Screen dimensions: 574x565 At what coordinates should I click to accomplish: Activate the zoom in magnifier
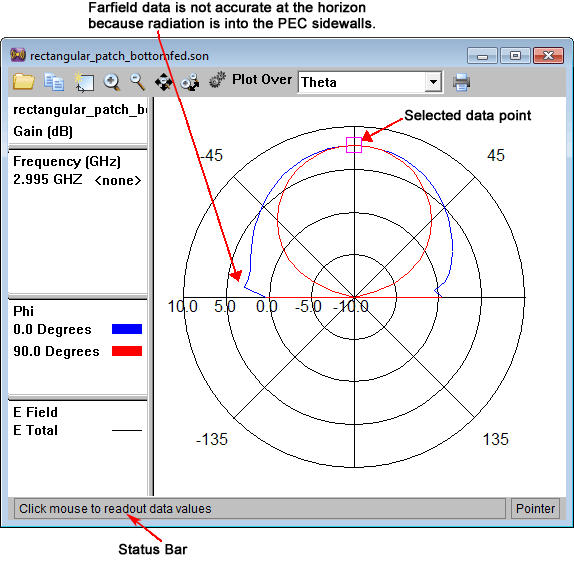pyautogui.click(x=111, y=82)
